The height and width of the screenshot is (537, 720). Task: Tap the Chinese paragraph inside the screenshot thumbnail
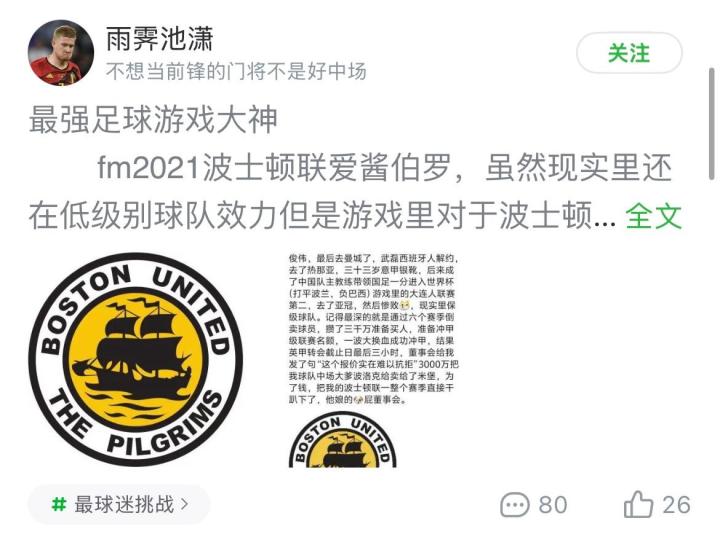click(x=373, y=329)
